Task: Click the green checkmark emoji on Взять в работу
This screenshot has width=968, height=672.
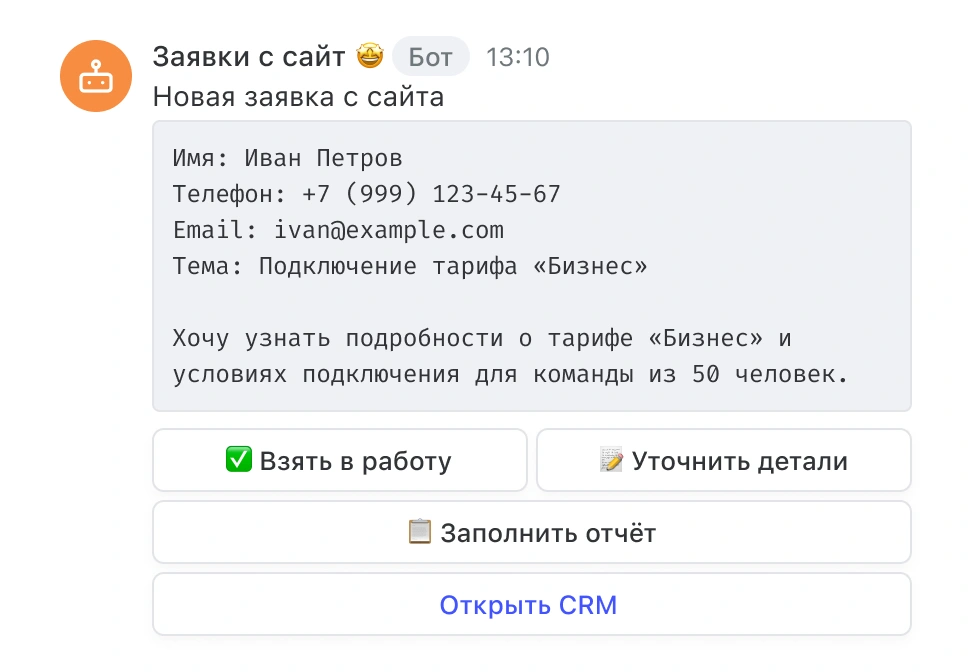Action: [x=240, y=461]
